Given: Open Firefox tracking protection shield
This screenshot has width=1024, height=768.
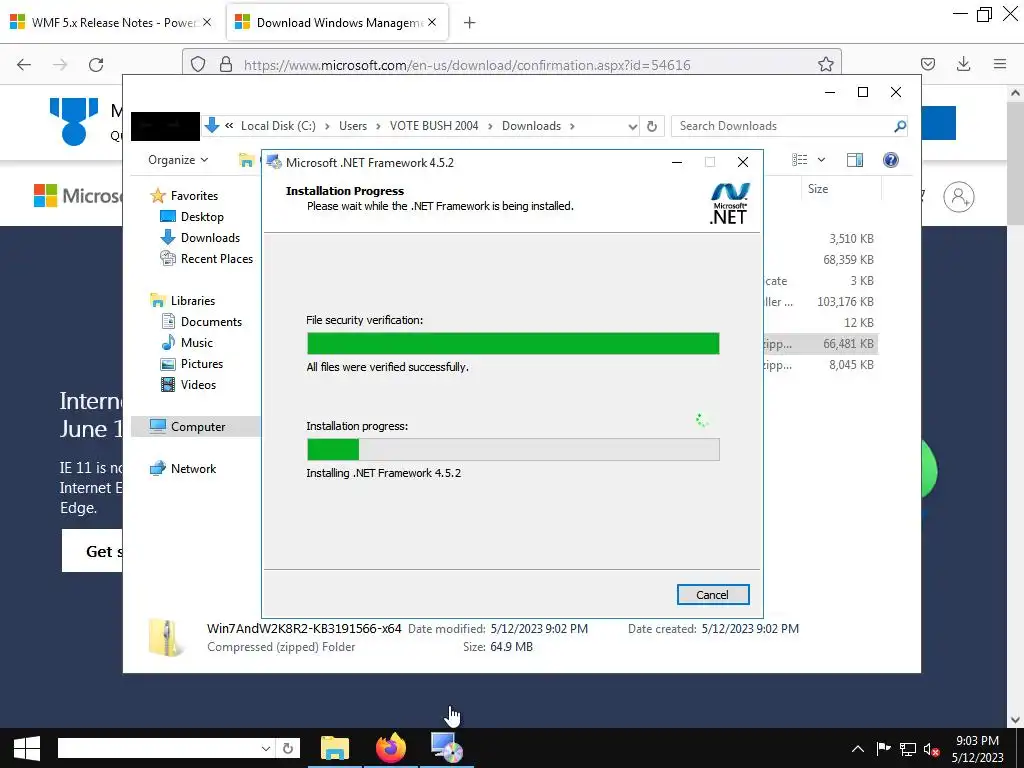Looking at the screenshot, I should pos(198,64).
